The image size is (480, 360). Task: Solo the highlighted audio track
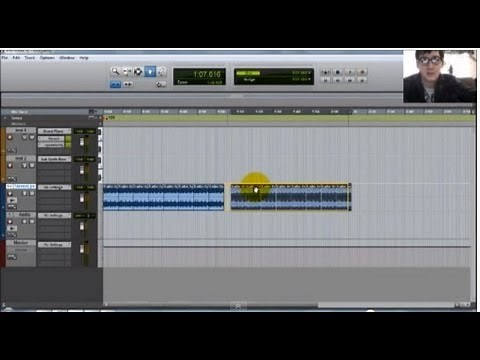24,193
